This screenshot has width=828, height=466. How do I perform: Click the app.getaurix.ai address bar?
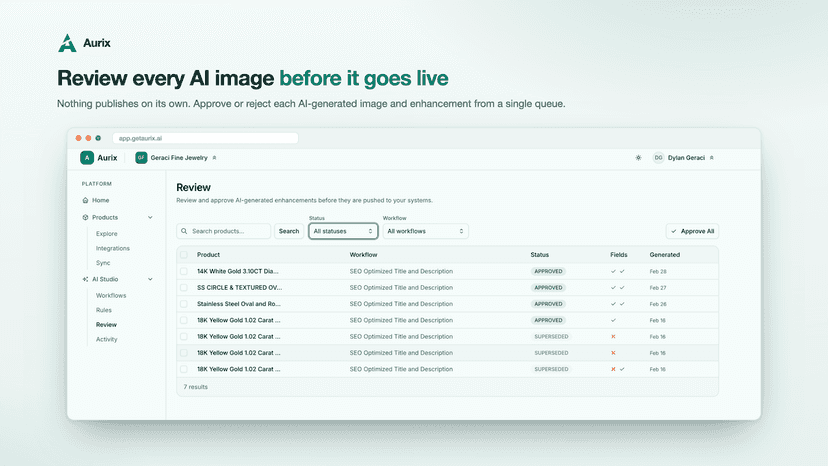click(205, 138)
